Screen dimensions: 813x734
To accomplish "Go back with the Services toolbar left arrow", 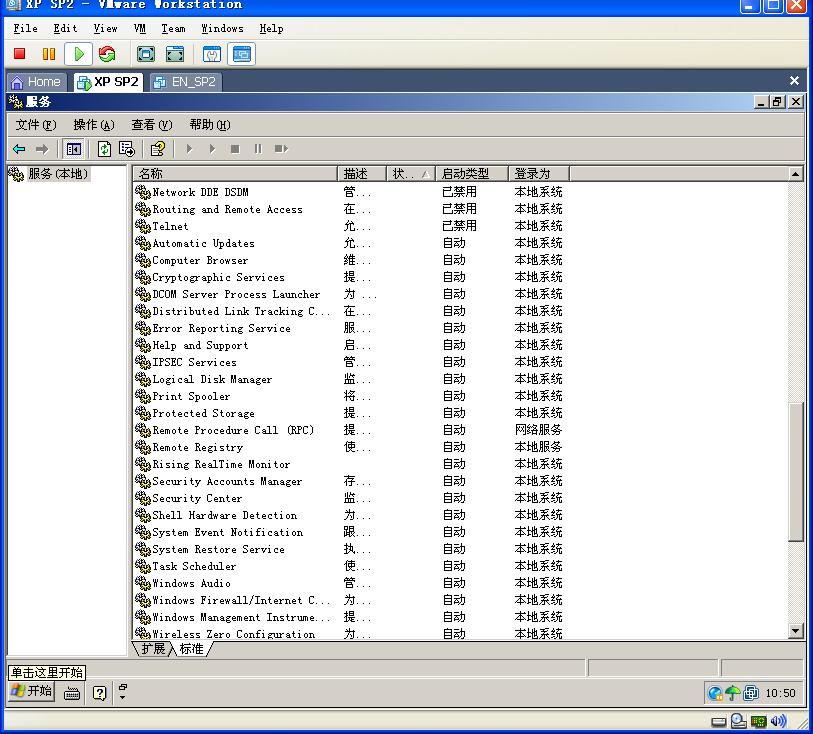I will point(19,149).
